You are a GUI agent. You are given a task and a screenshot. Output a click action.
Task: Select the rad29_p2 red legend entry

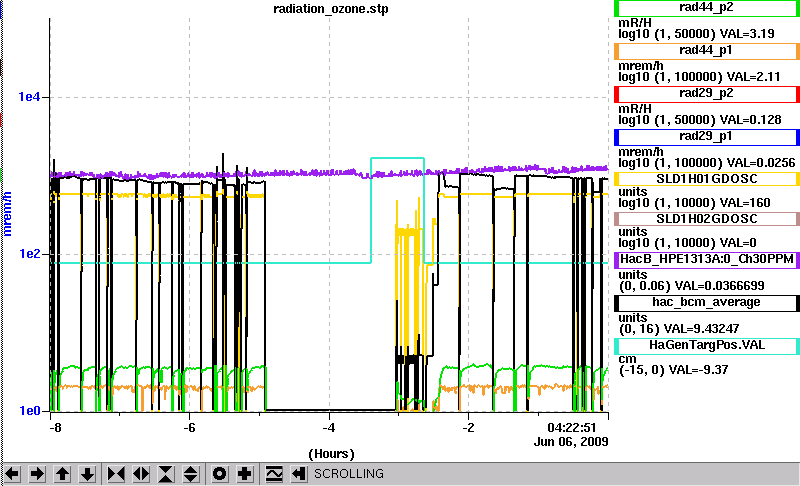coord(707,93)
